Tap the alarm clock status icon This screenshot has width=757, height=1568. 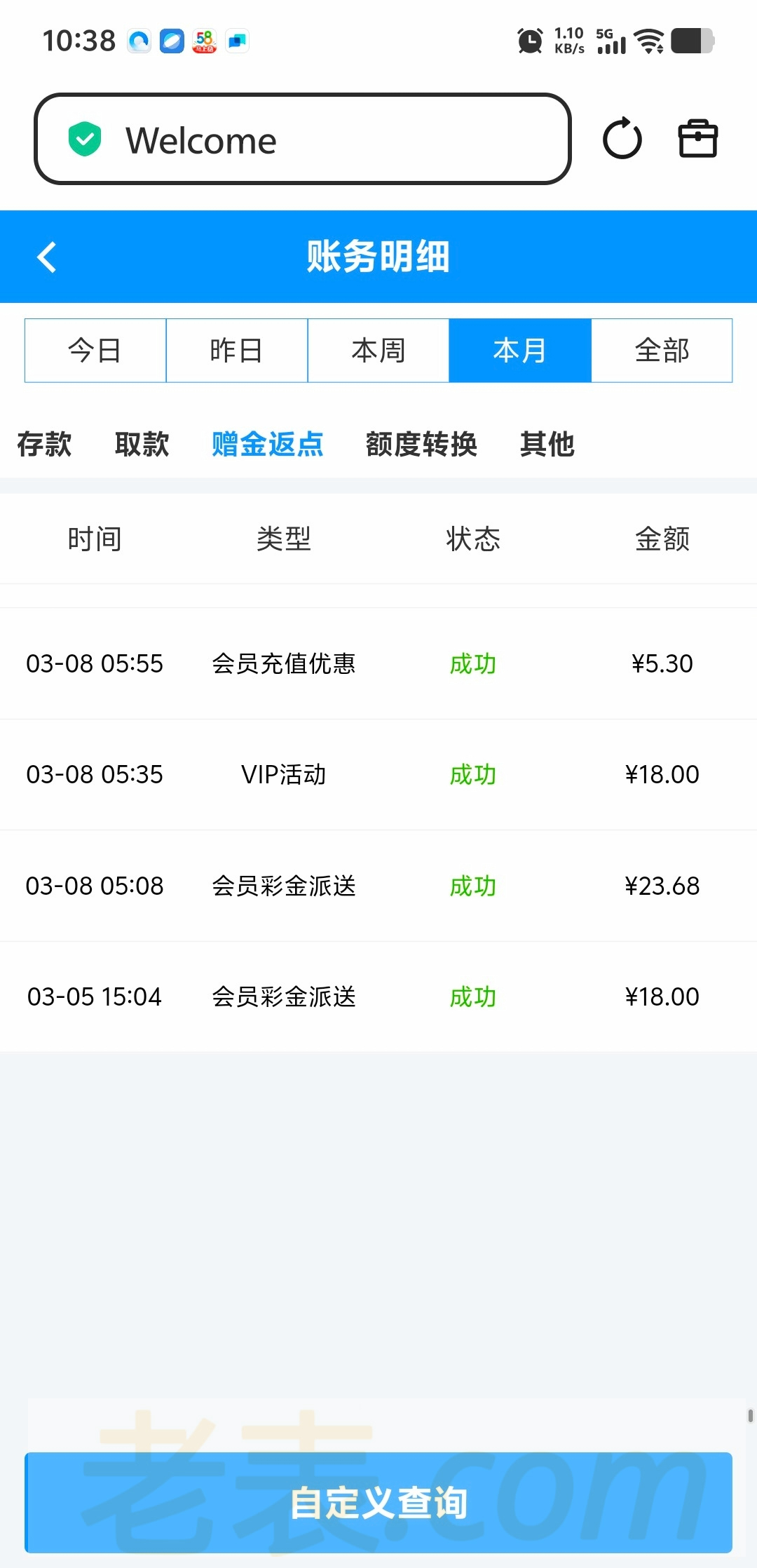point(530,41)
